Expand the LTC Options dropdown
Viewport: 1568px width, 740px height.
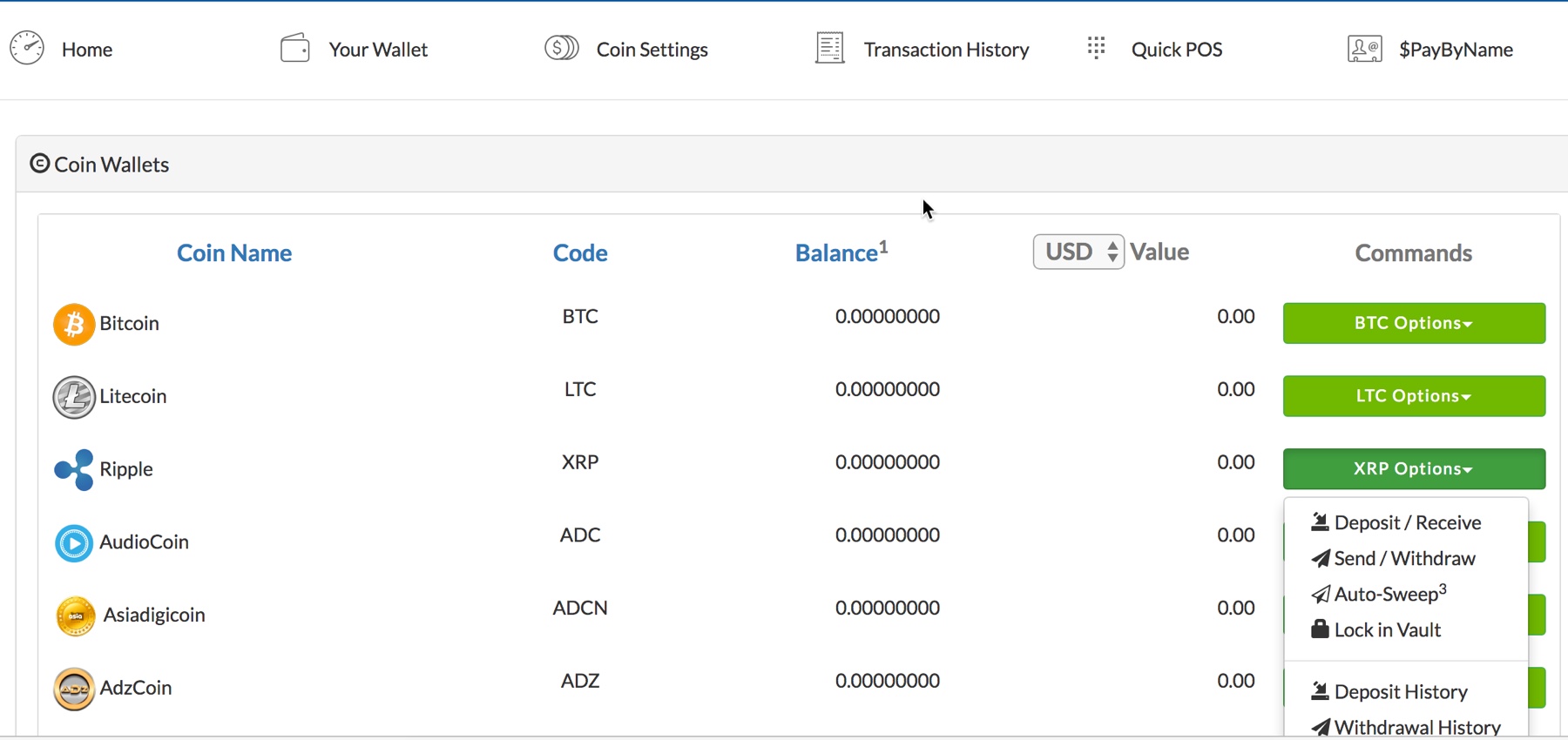[1414, 396]
